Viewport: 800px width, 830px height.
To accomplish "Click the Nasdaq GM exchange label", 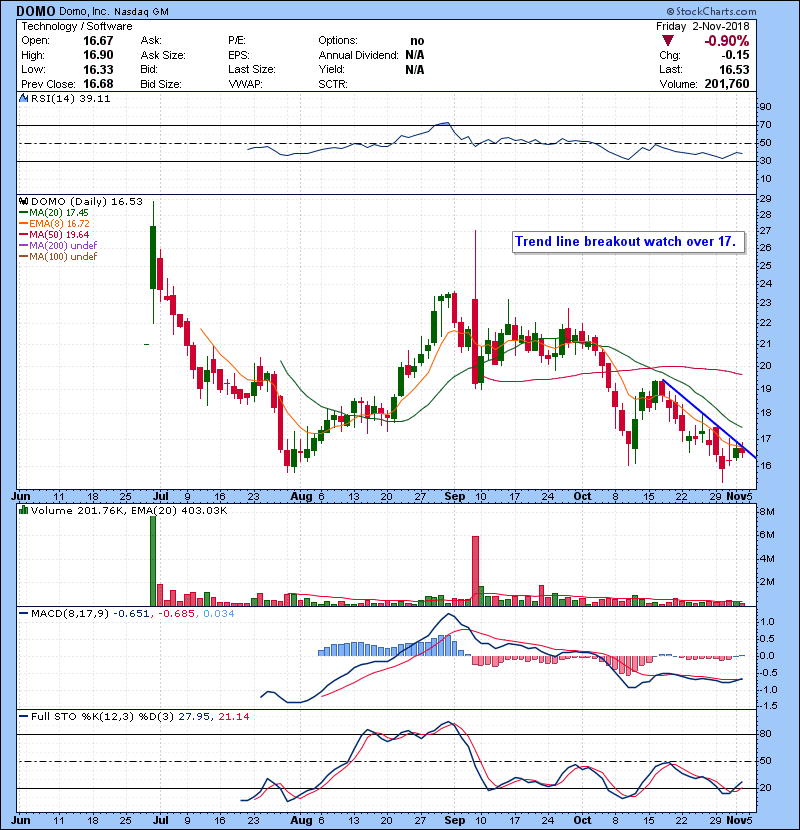I will coord(141,12).
